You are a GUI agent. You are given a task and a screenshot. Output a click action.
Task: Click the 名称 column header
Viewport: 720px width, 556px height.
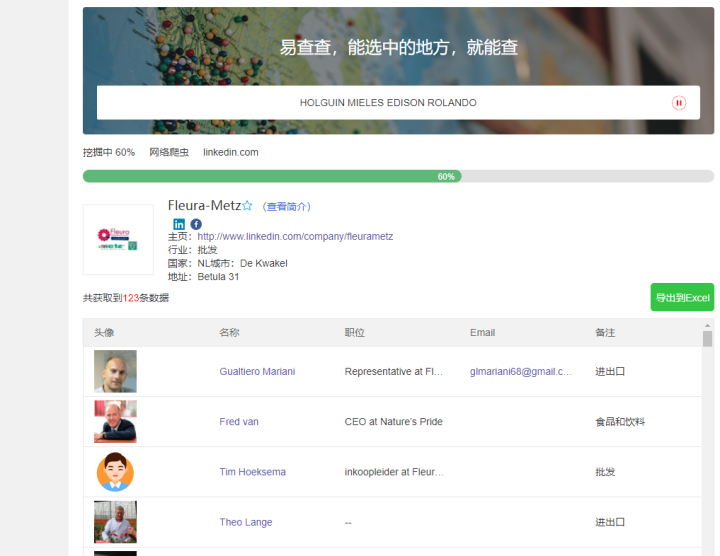click(229, 332)
